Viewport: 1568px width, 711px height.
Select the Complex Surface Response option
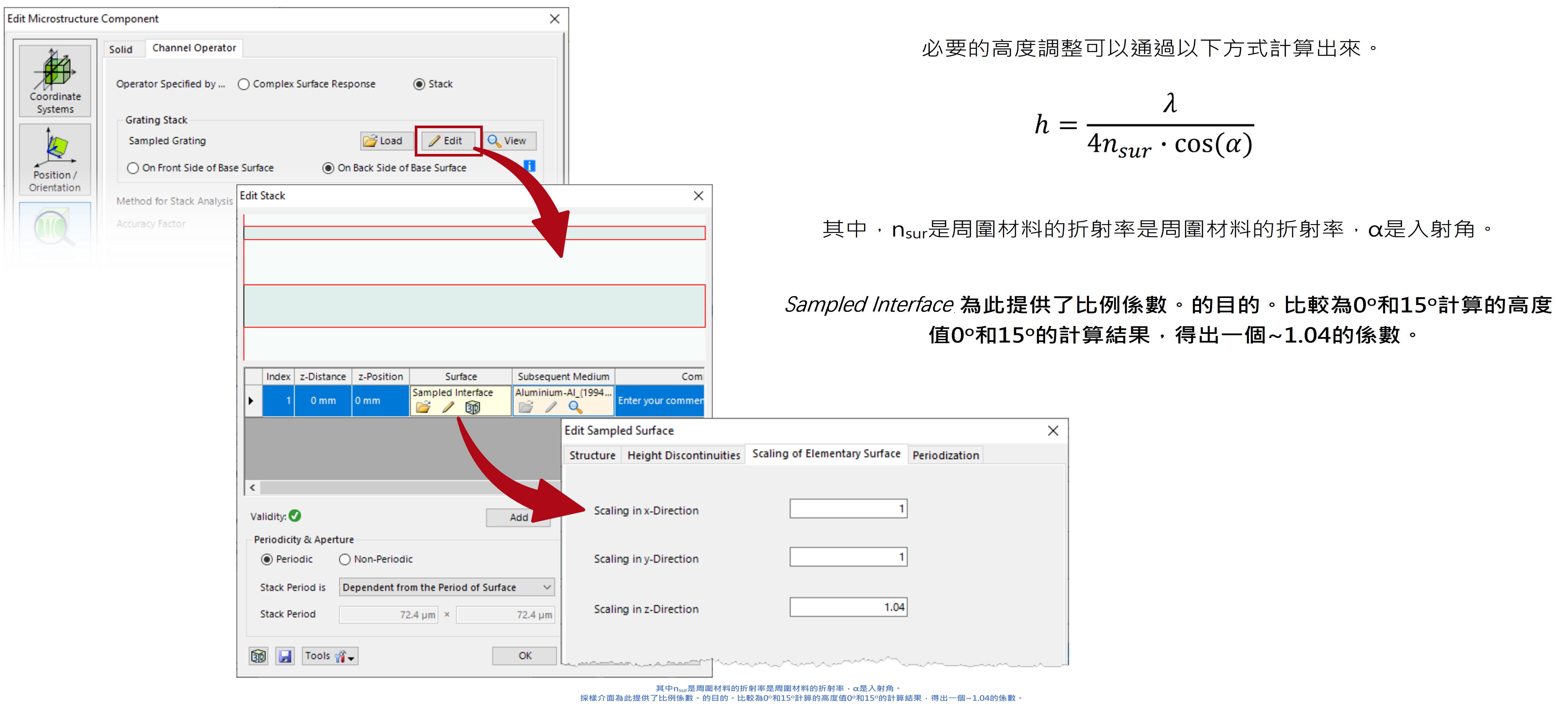click(307, 84)
